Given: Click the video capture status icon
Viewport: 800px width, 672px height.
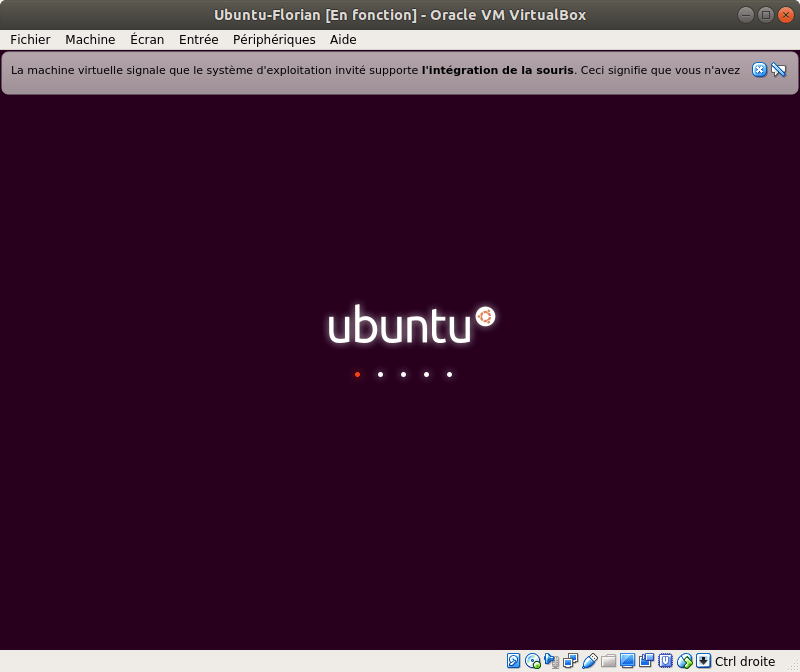Looking at the screenshot, I should point(647,661).
